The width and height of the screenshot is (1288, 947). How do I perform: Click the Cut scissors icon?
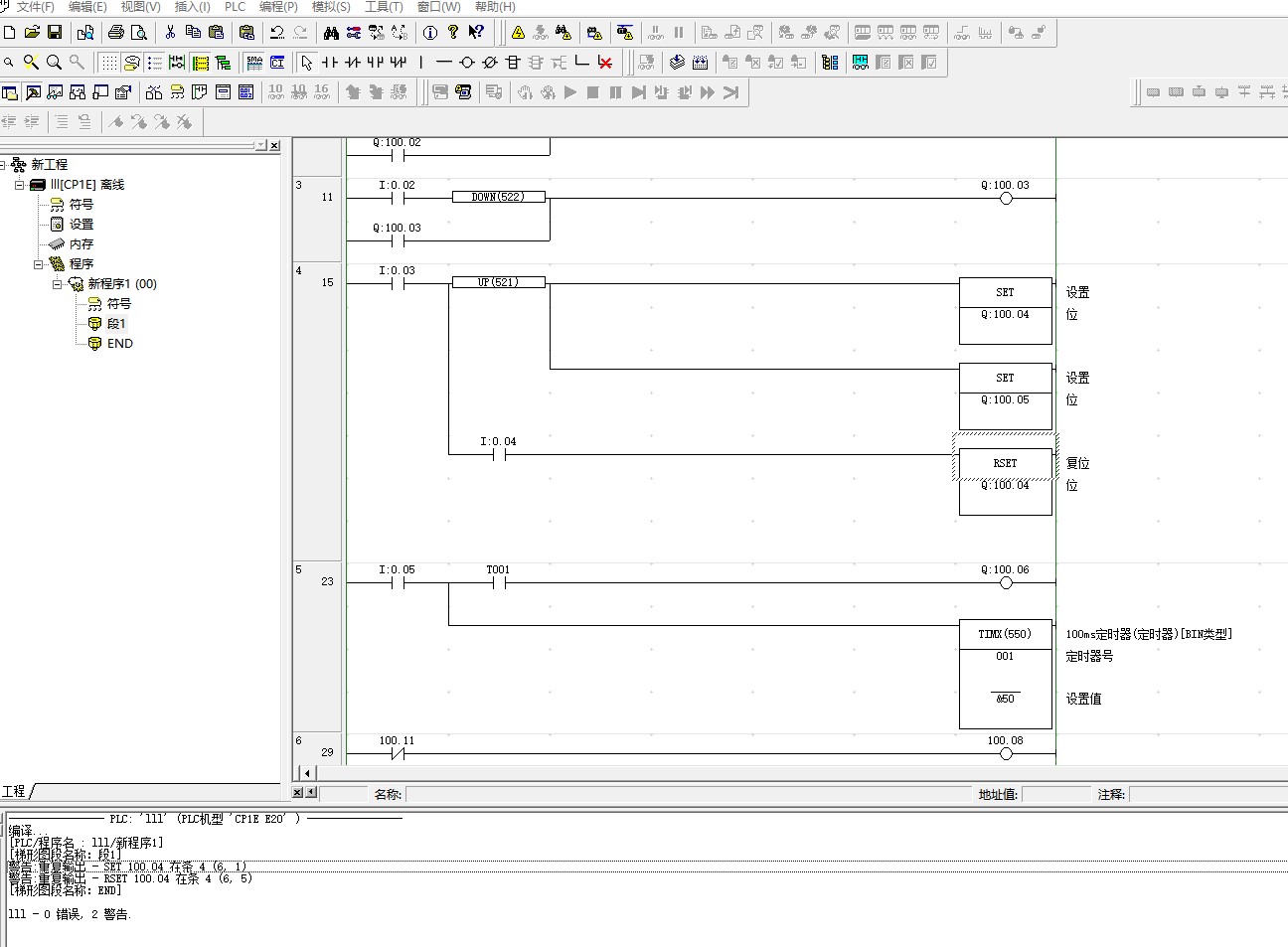point(170,33)
